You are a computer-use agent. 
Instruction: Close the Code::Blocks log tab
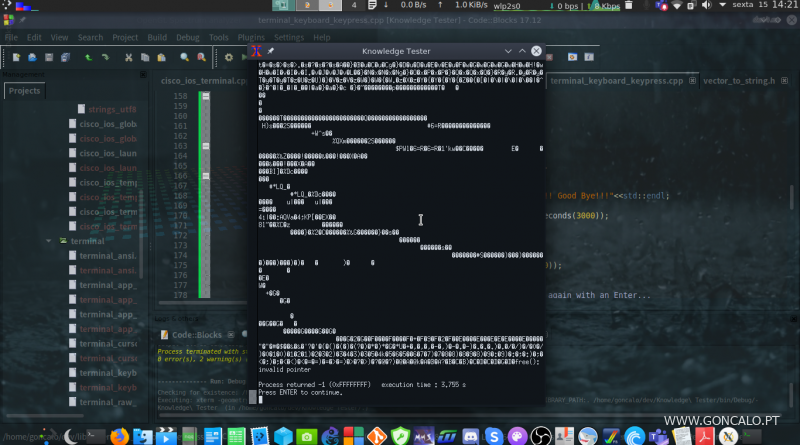click(x=231, y=335)
